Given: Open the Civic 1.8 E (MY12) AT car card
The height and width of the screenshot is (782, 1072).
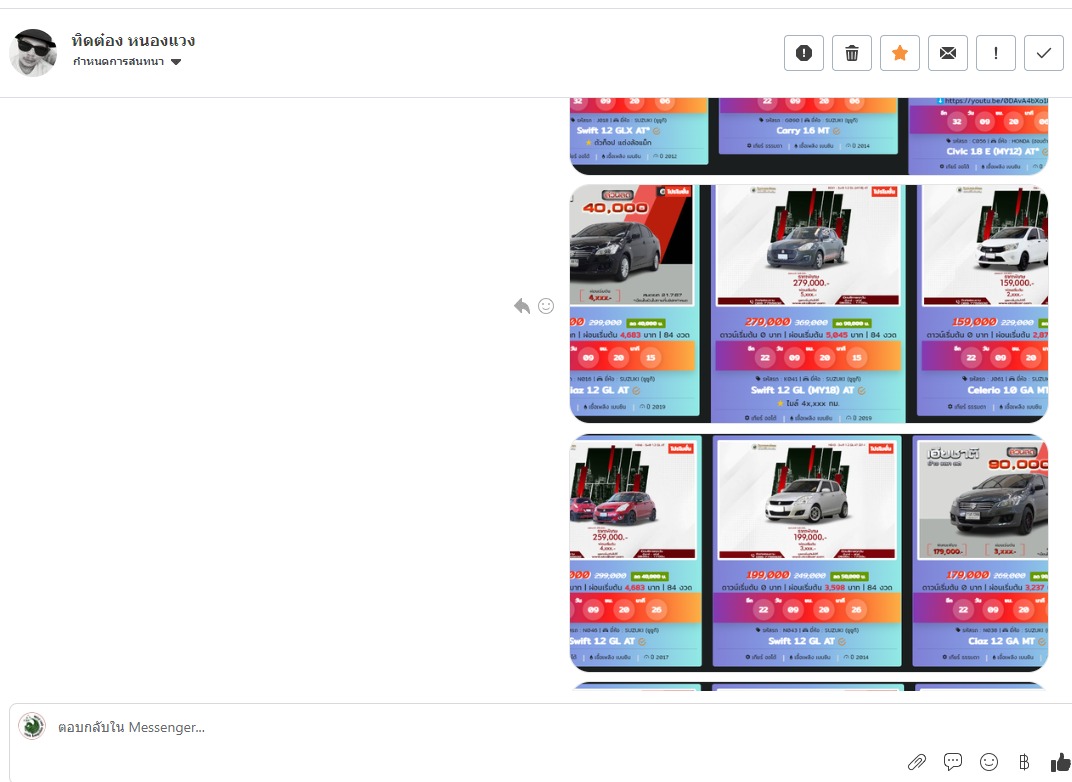Looking at the screenshot, I should [979, 135].
